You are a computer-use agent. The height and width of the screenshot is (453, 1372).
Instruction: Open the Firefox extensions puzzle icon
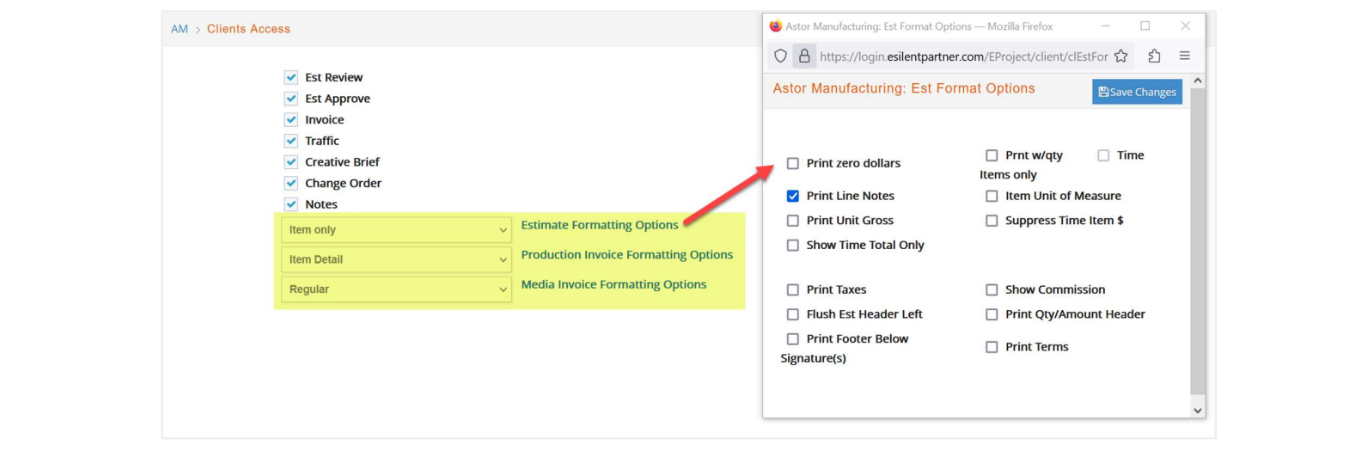(x=1154, y=56)
